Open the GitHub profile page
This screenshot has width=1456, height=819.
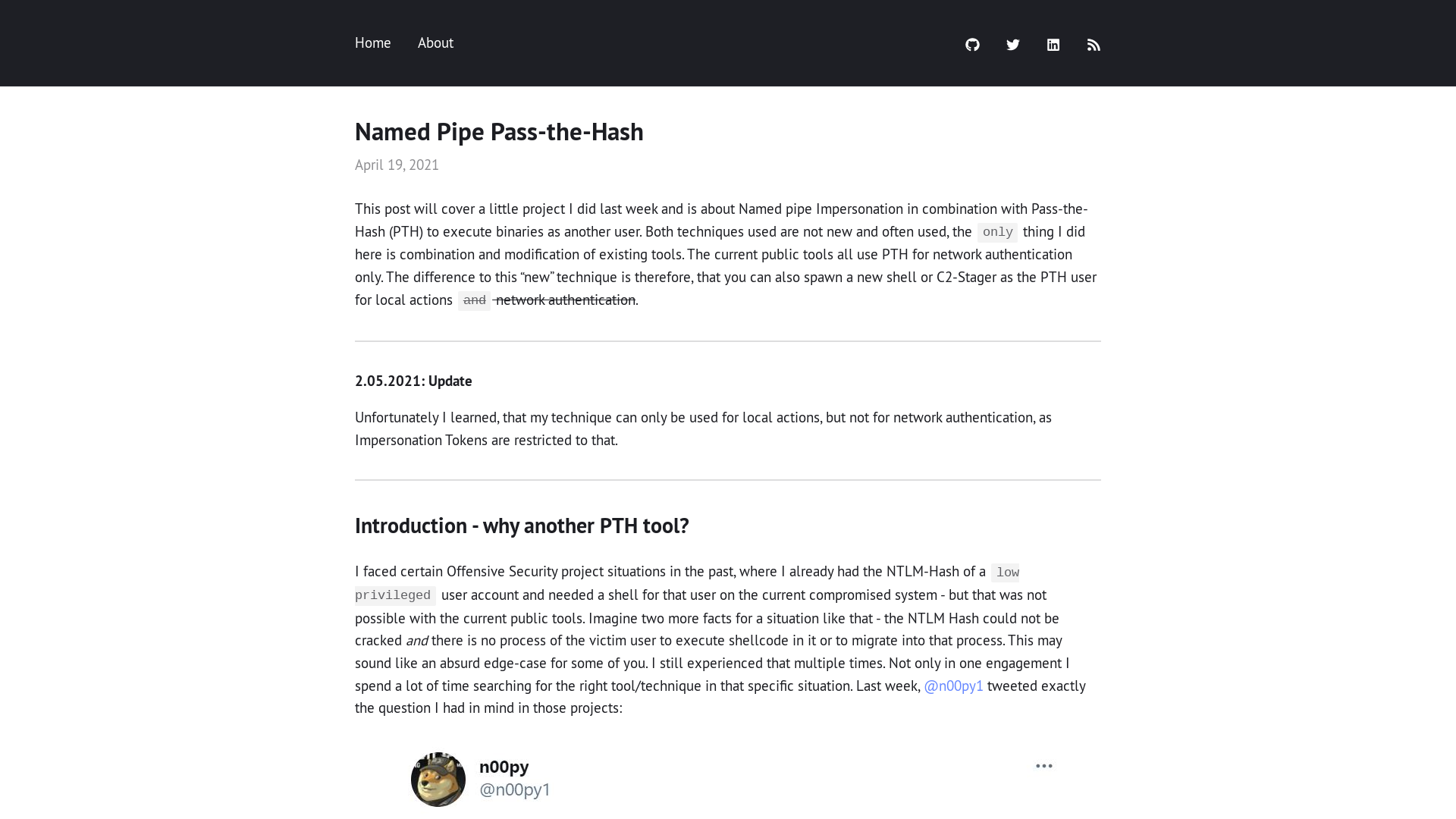pyautogui.click(x=972, y=44)
